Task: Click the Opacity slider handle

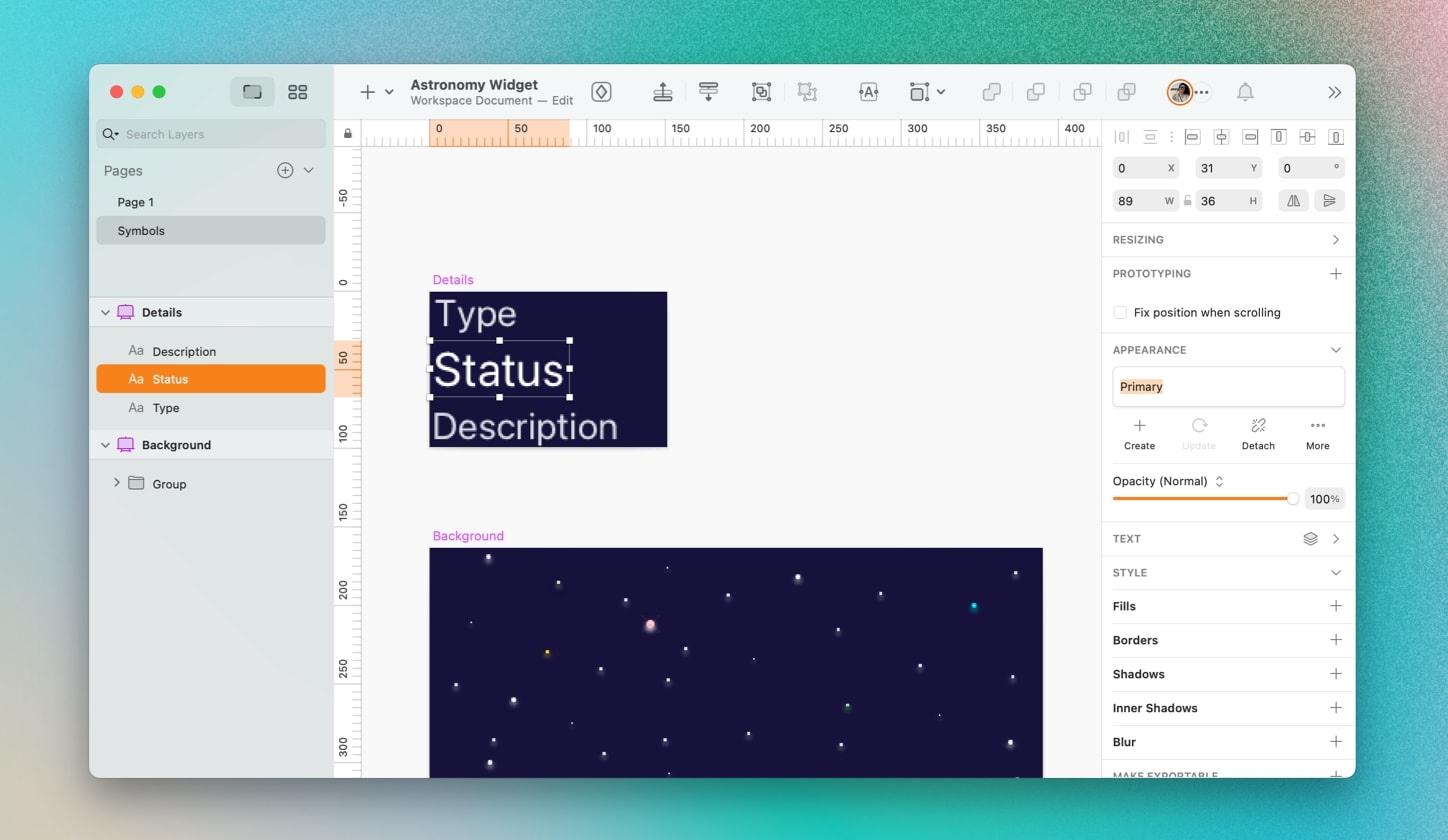Action: pos(1292,498)
